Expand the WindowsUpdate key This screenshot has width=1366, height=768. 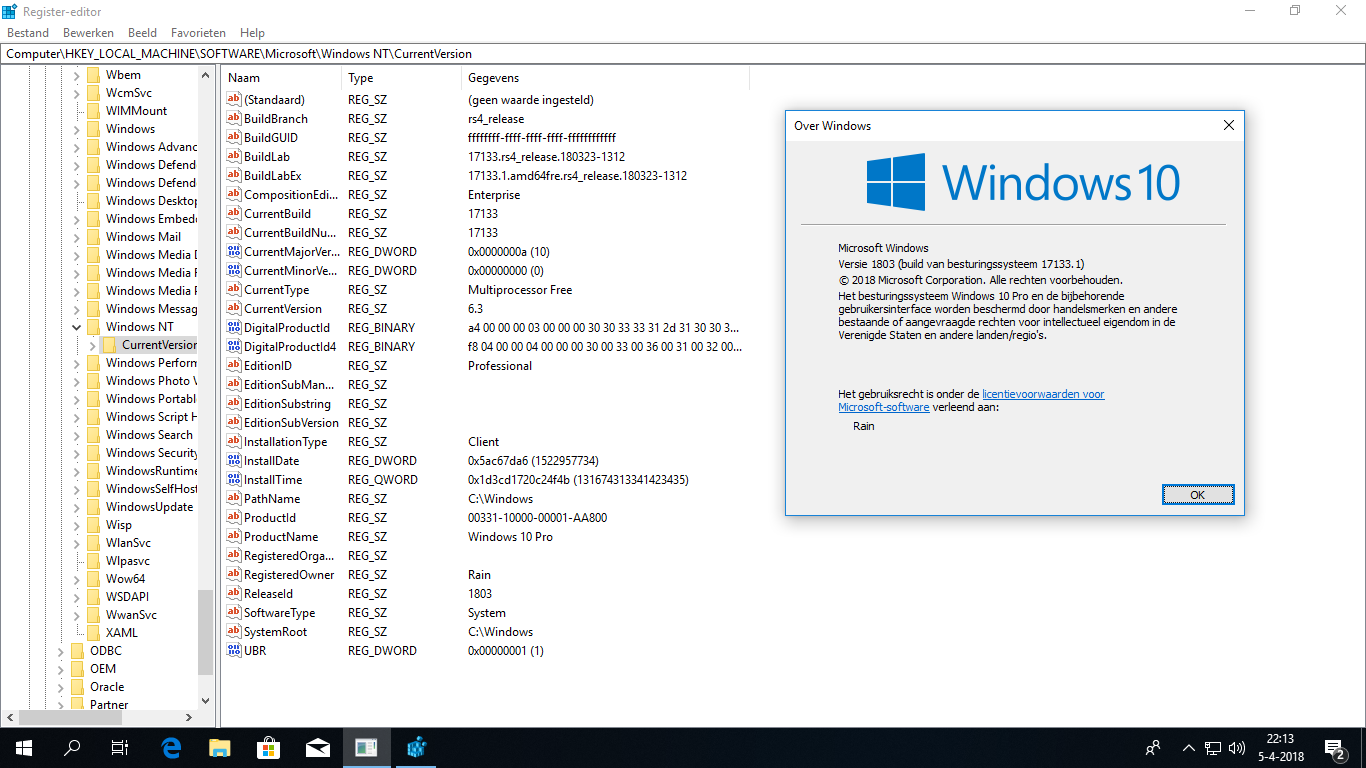pos(76,507)
